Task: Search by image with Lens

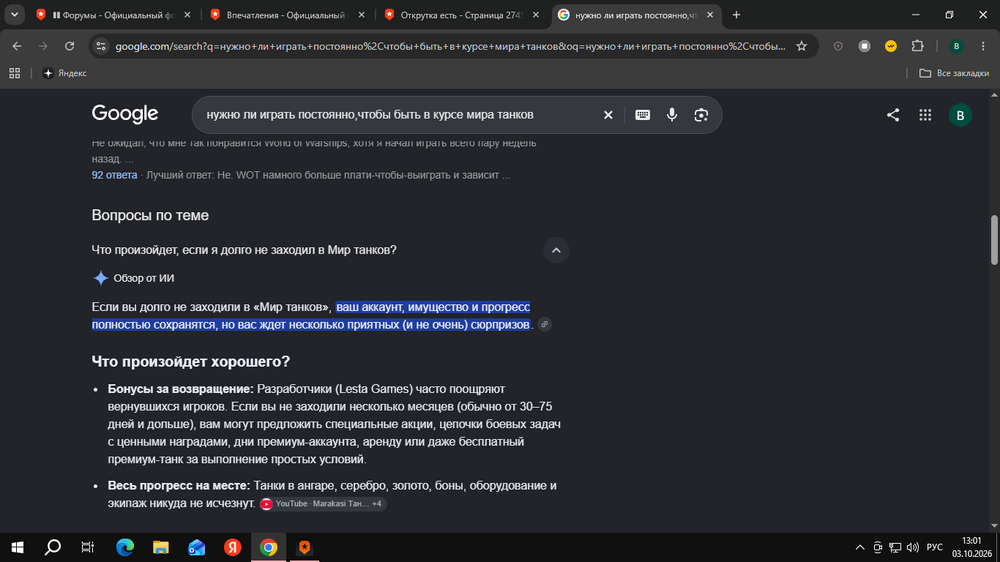Action: [x=701, y=115]
